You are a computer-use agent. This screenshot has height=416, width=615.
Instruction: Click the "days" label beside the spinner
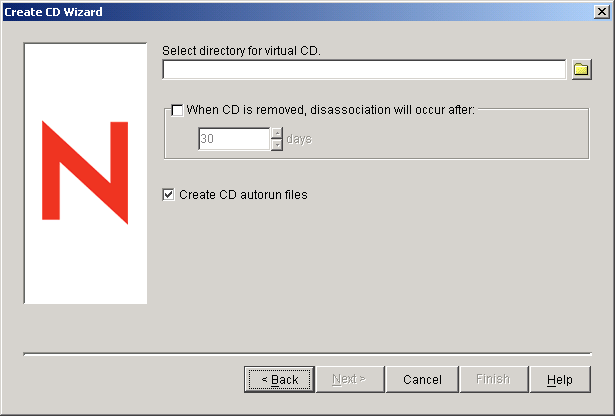[299, 139]
